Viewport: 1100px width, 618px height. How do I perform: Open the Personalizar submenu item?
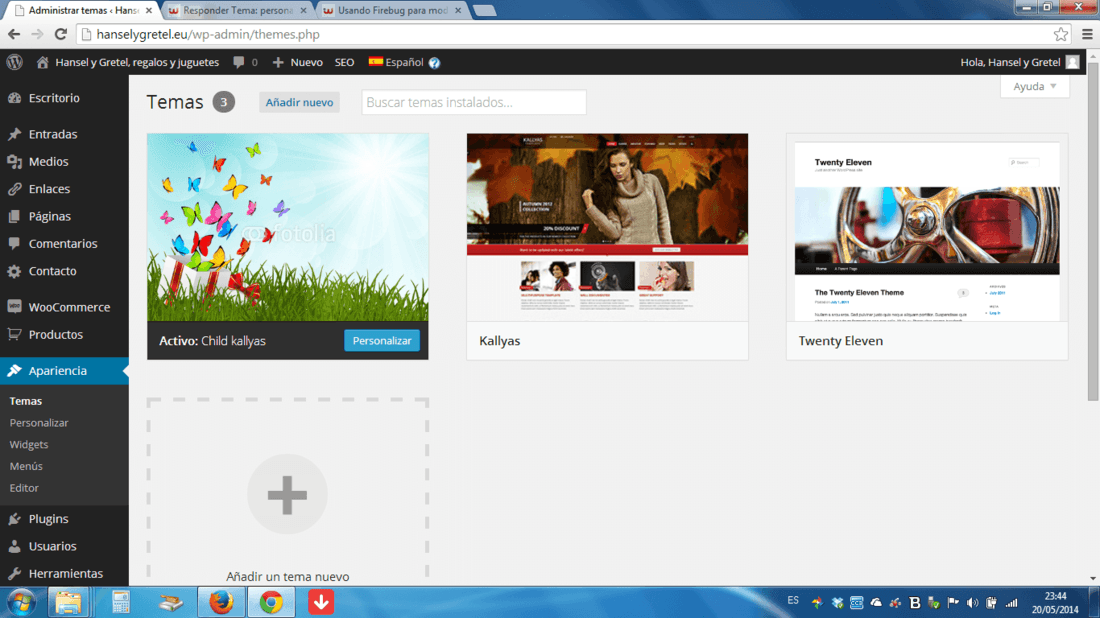coord(39,422)
